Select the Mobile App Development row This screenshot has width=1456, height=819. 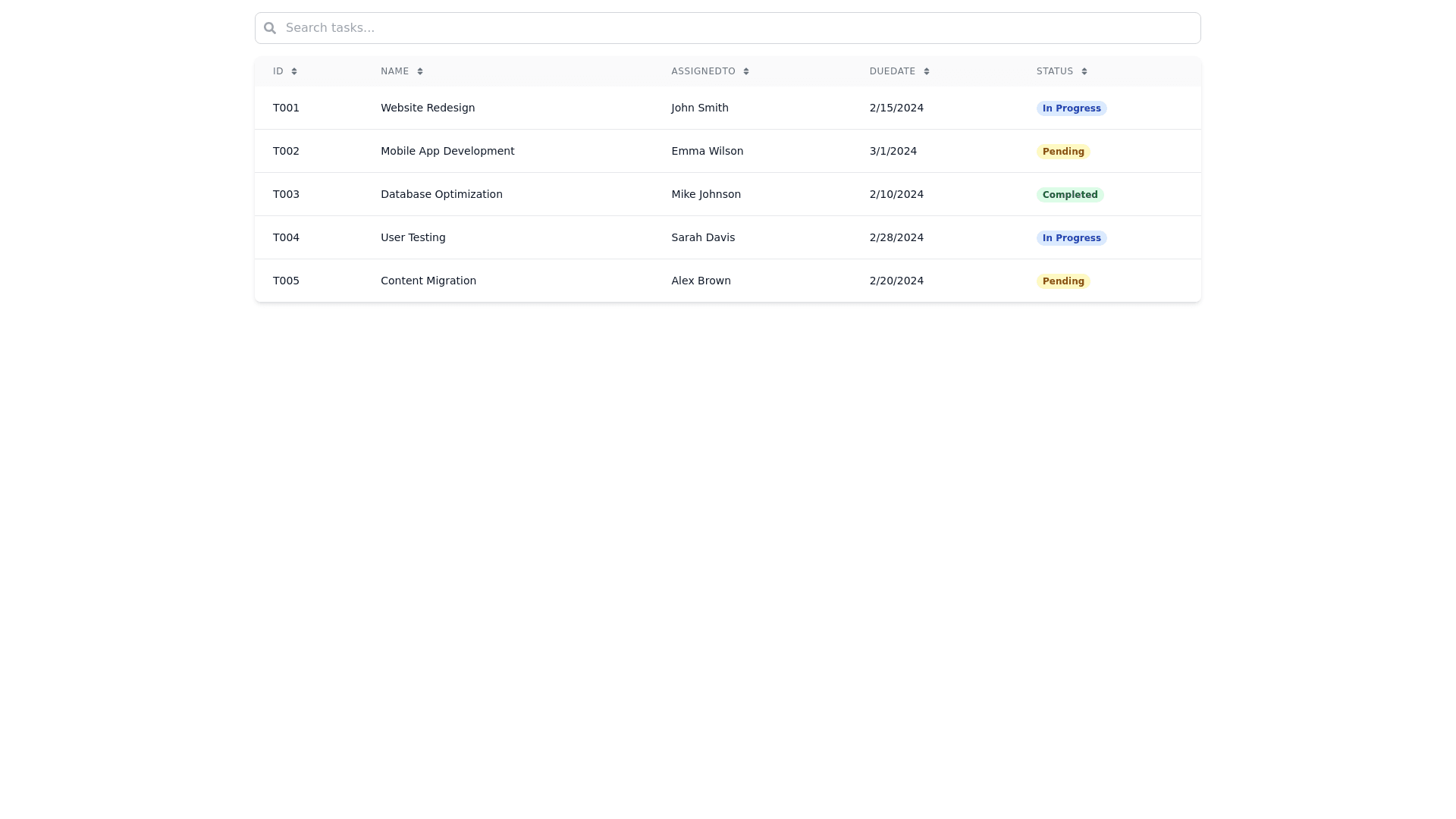[447, 151]
